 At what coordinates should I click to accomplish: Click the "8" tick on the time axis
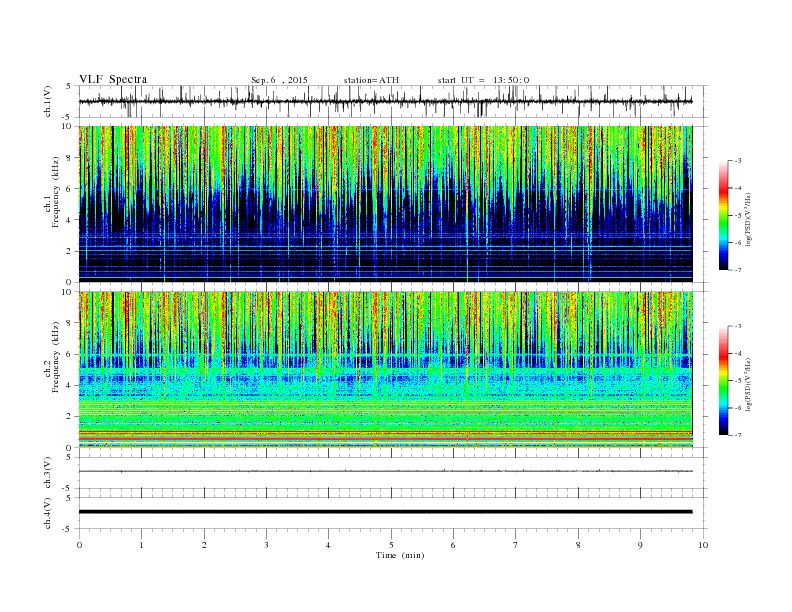(x=578, y=545)
